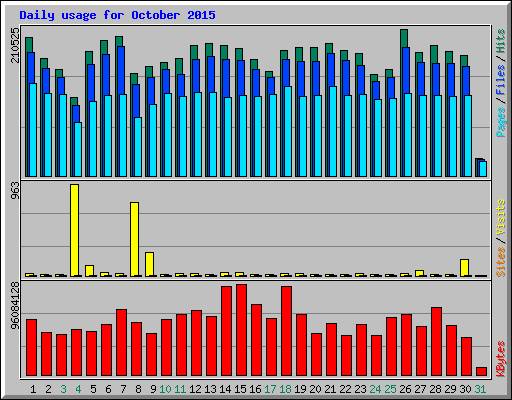Select the red KBytes bar for day 14
512x400 pixels.
point(227,331)
